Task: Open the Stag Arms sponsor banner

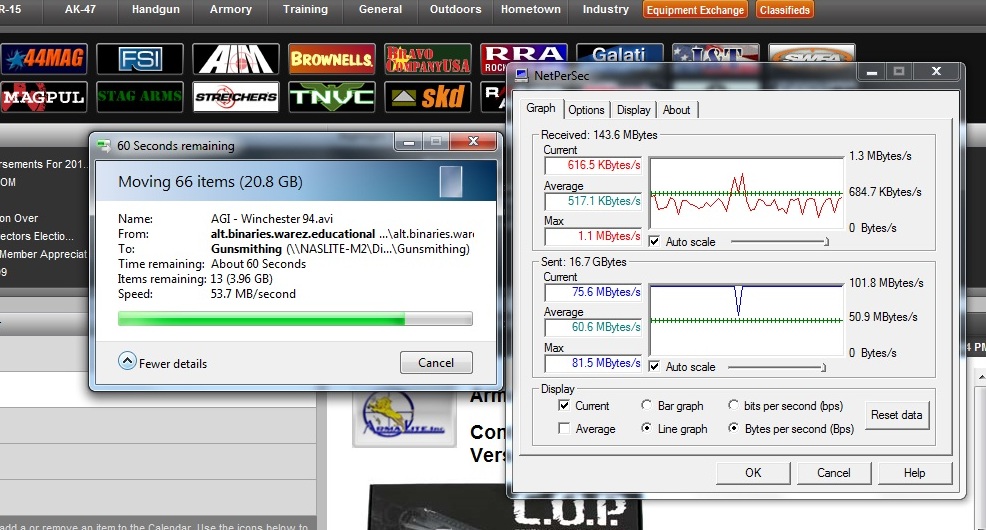Action: [140, 97]
